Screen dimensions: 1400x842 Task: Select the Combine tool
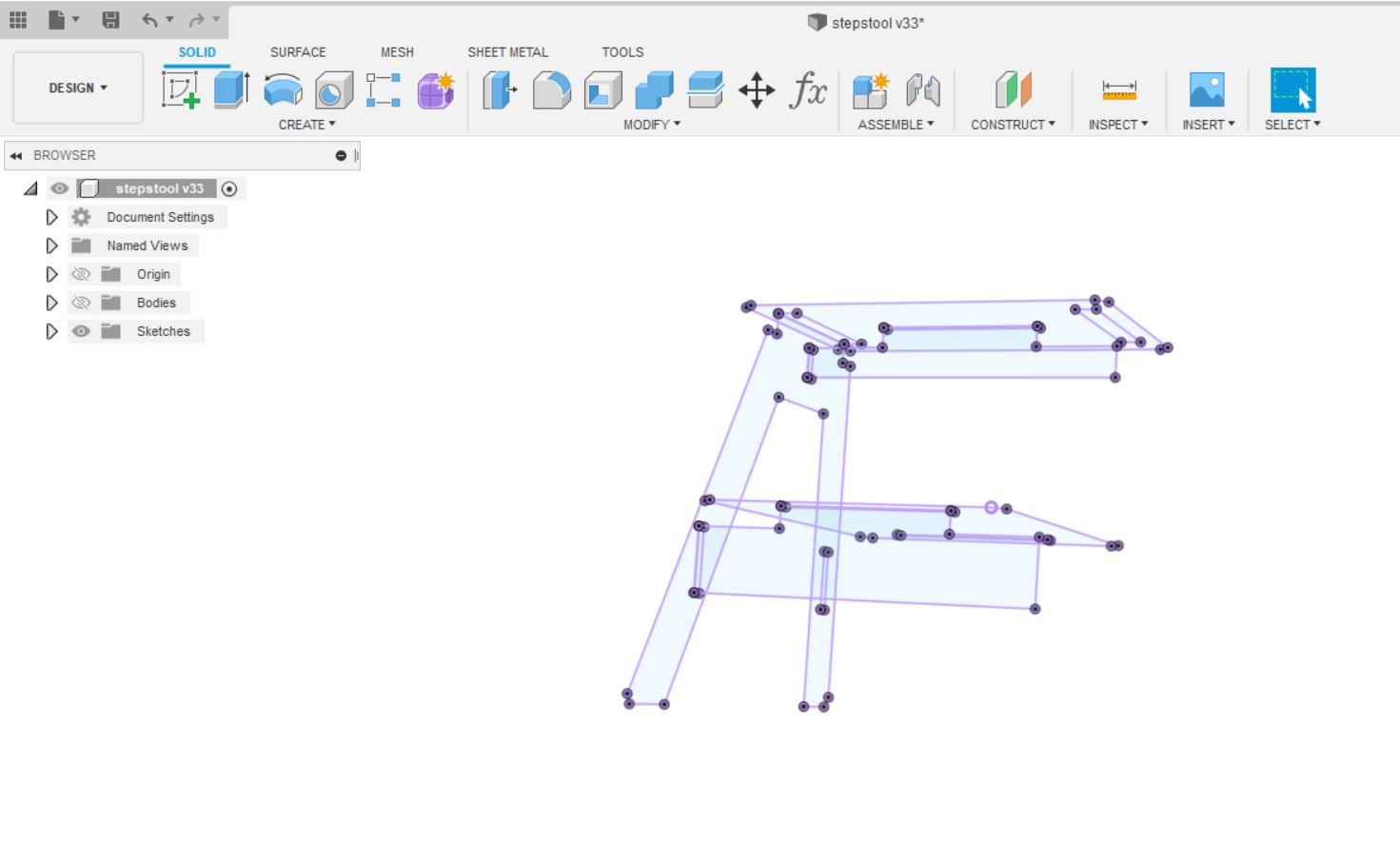pos(654,90)
